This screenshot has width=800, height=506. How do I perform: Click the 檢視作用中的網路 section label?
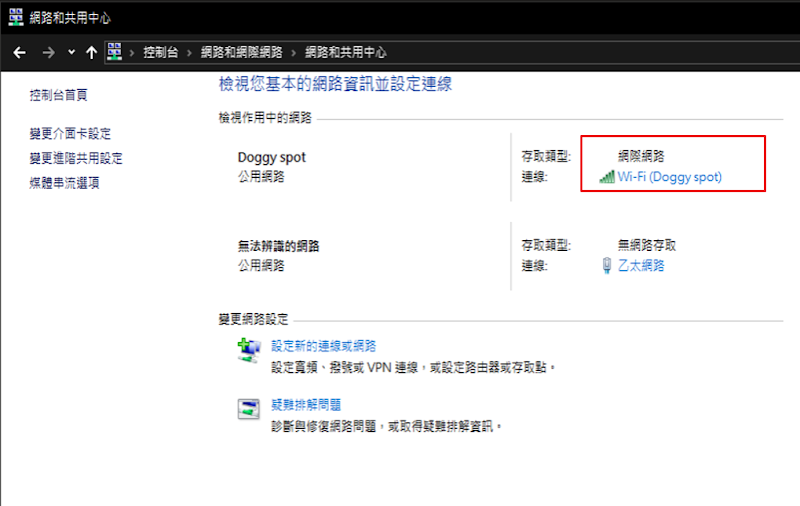(x=265, y=118)
